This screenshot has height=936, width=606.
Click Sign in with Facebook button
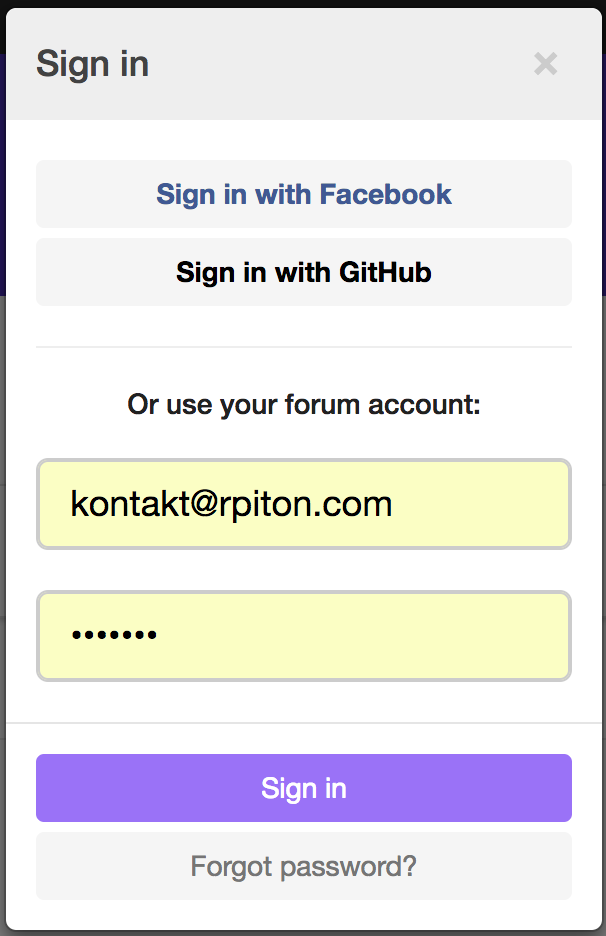304,194
